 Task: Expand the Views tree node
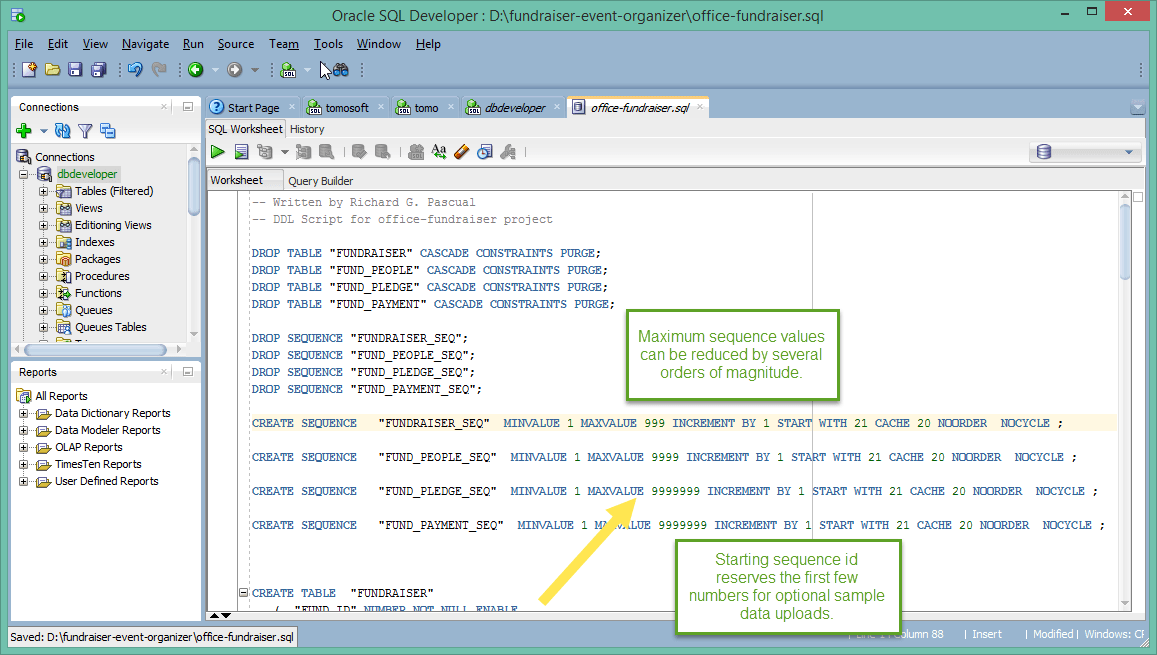pyautogui.click(x=44, y=208)
